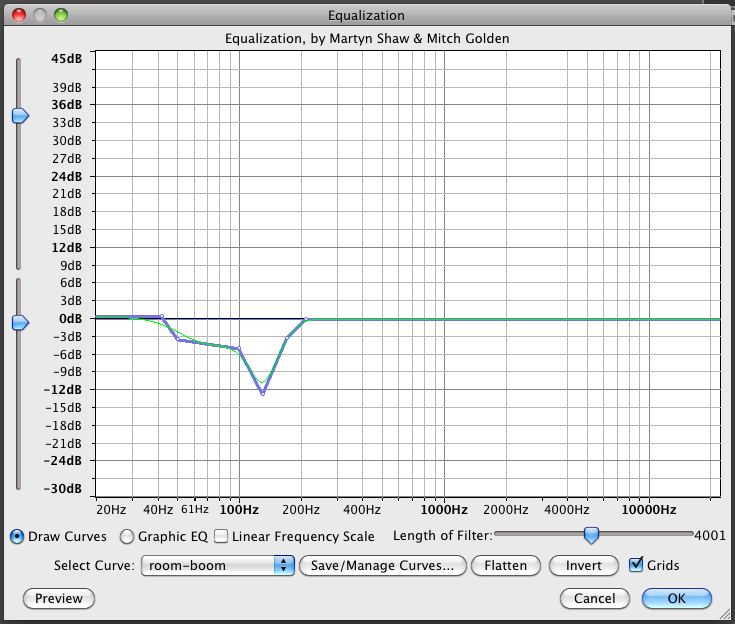Click the Cancel button

point(594,598)
